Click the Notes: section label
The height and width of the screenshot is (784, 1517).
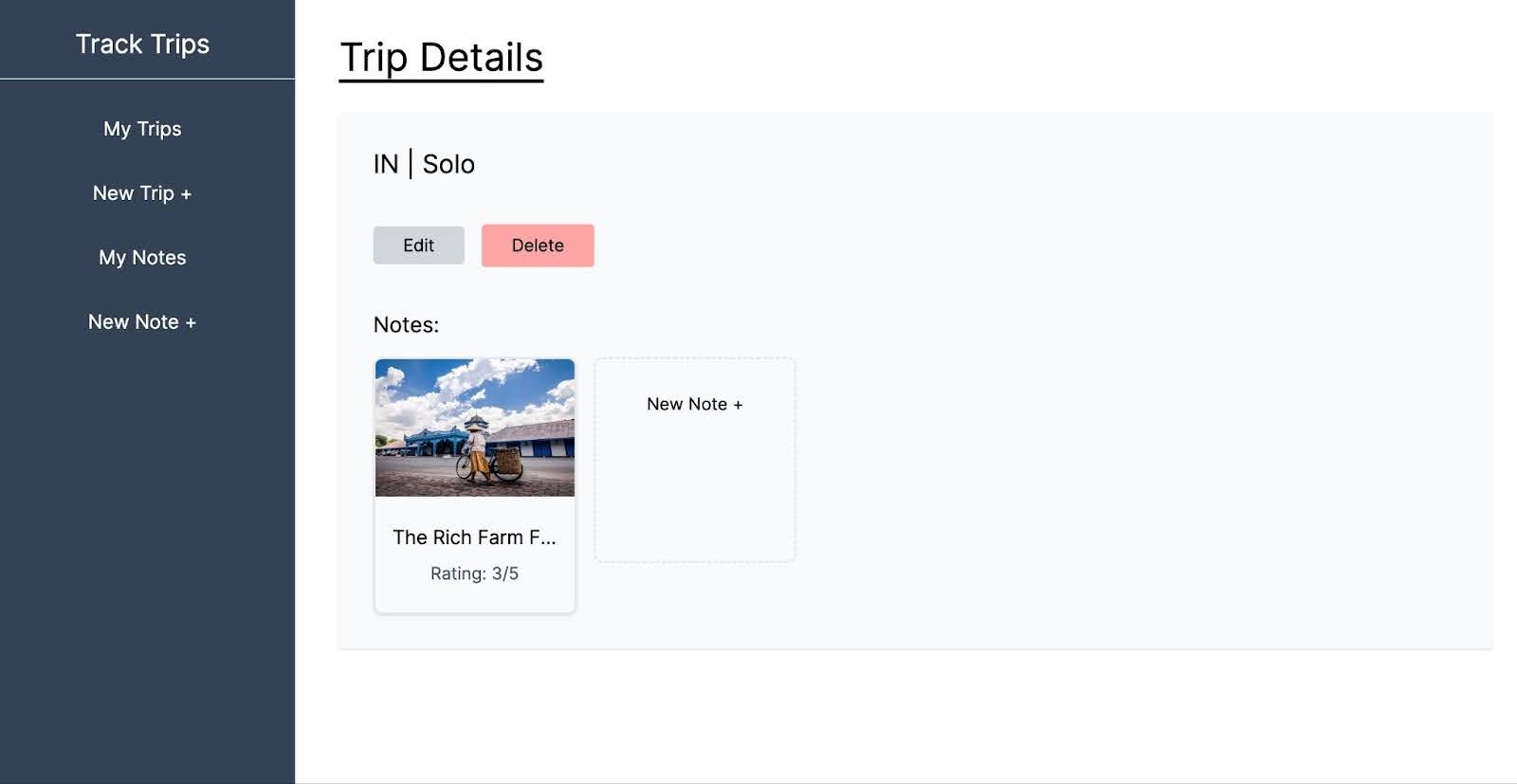[x=406, y=325]
